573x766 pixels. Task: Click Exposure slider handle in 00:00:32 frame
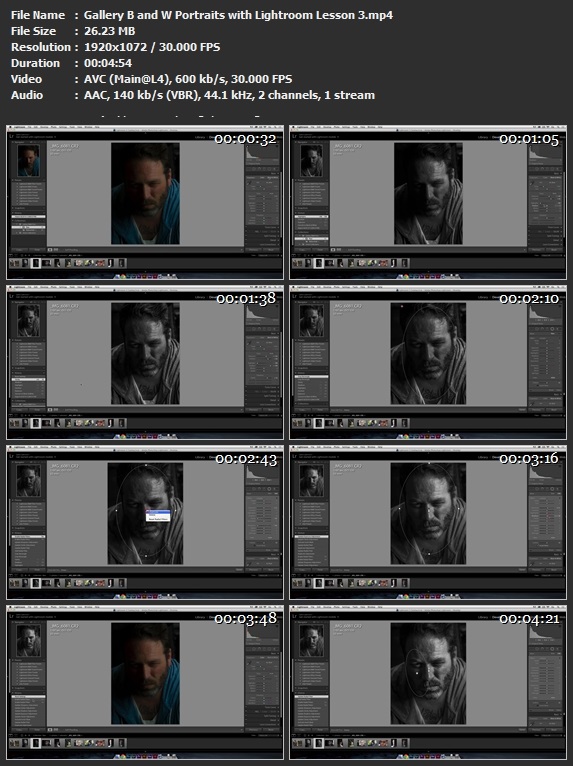click(x=264, y=196)
